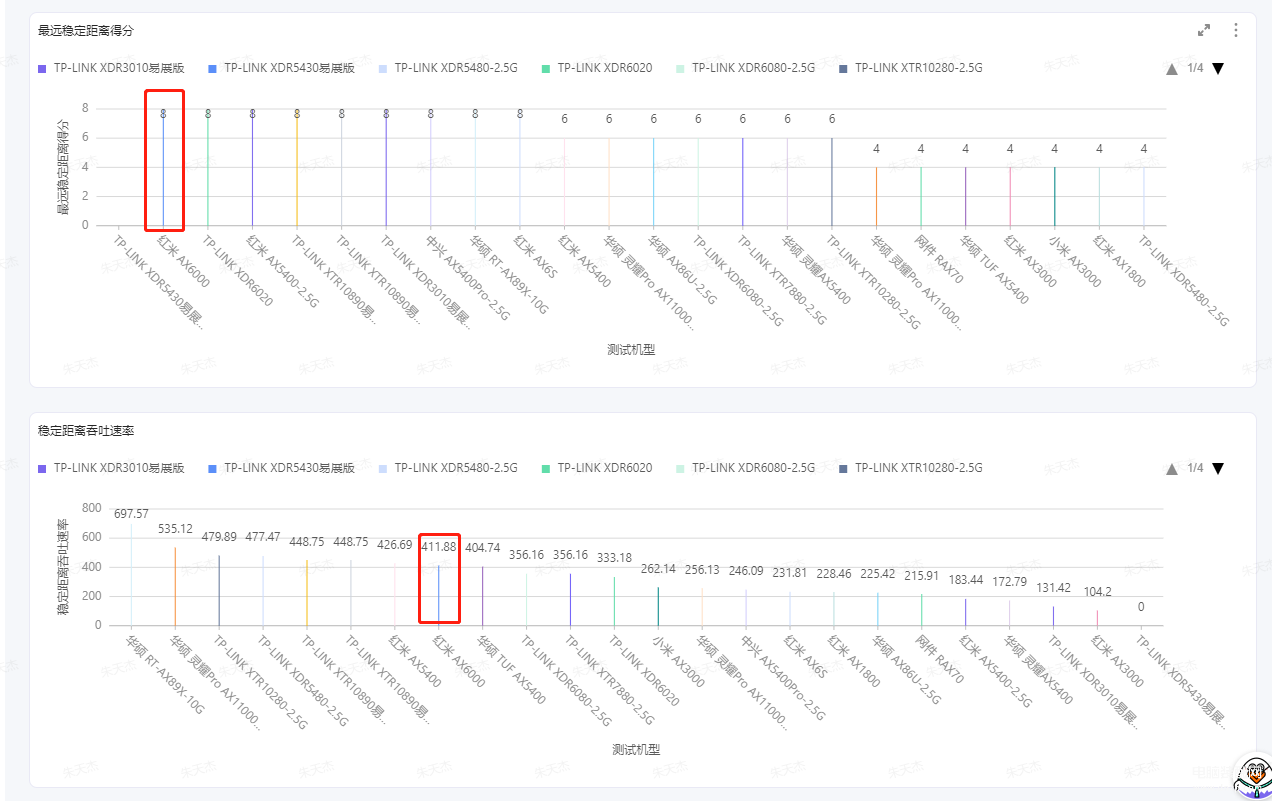The height and width of the screenshot is (801, 1272).
Task: Select the 华硕 RT-AX89X-10G bar in 稳定距离吞吐速率 chart
Action: pyautogui.click(x=131, y=575)
